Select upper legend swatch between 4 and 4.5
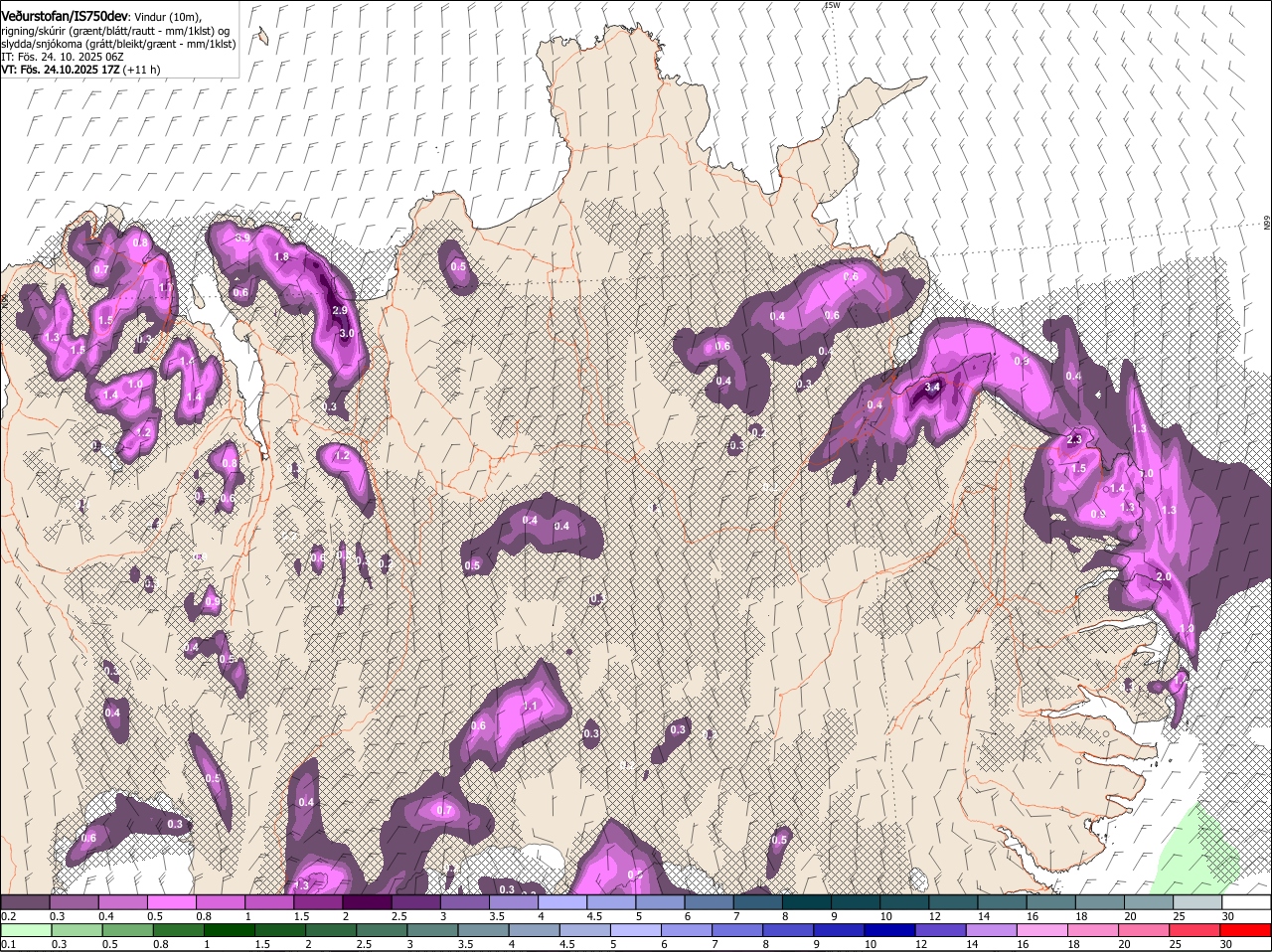Viewport: 1272px width, 952px height. pos(562,902)
